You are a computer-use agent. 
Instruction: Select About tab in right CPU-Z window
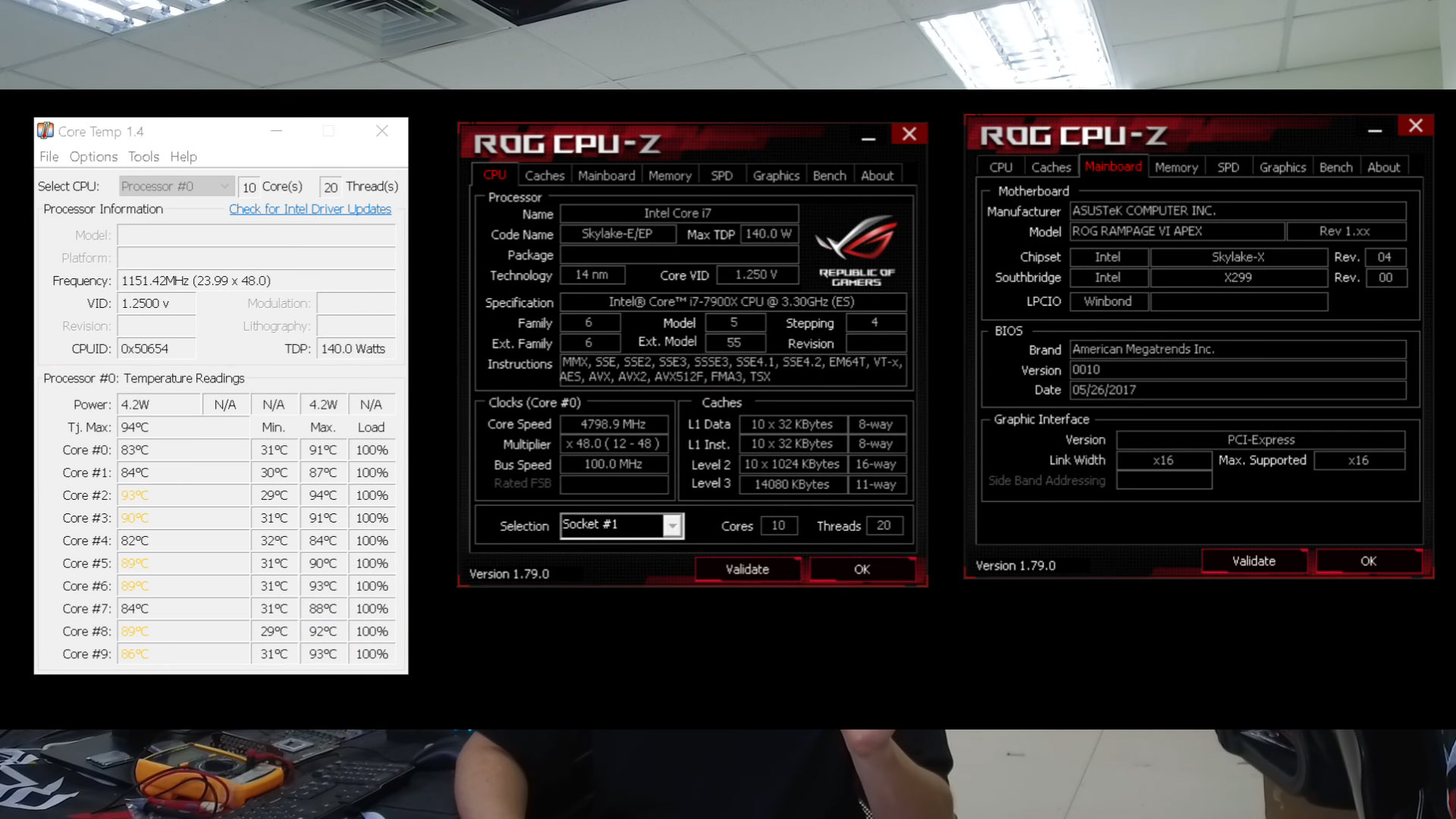pos(1383,168)
